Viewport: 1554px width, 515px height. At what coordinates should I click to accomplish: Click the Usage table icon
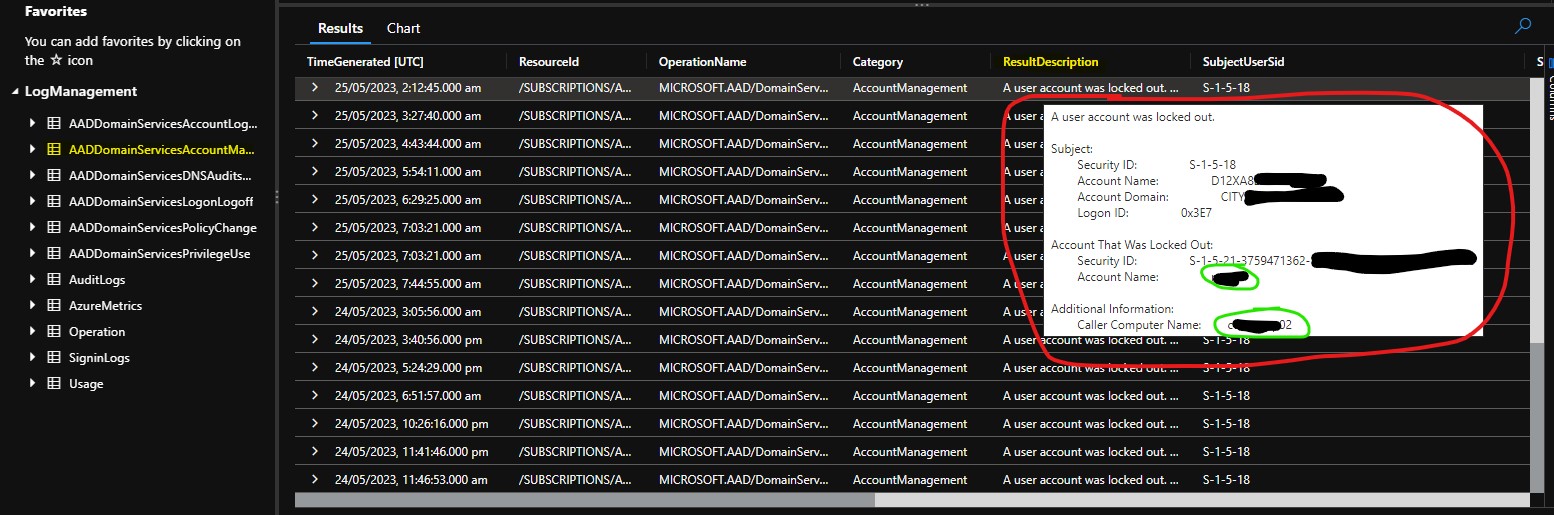coord(54,383)
